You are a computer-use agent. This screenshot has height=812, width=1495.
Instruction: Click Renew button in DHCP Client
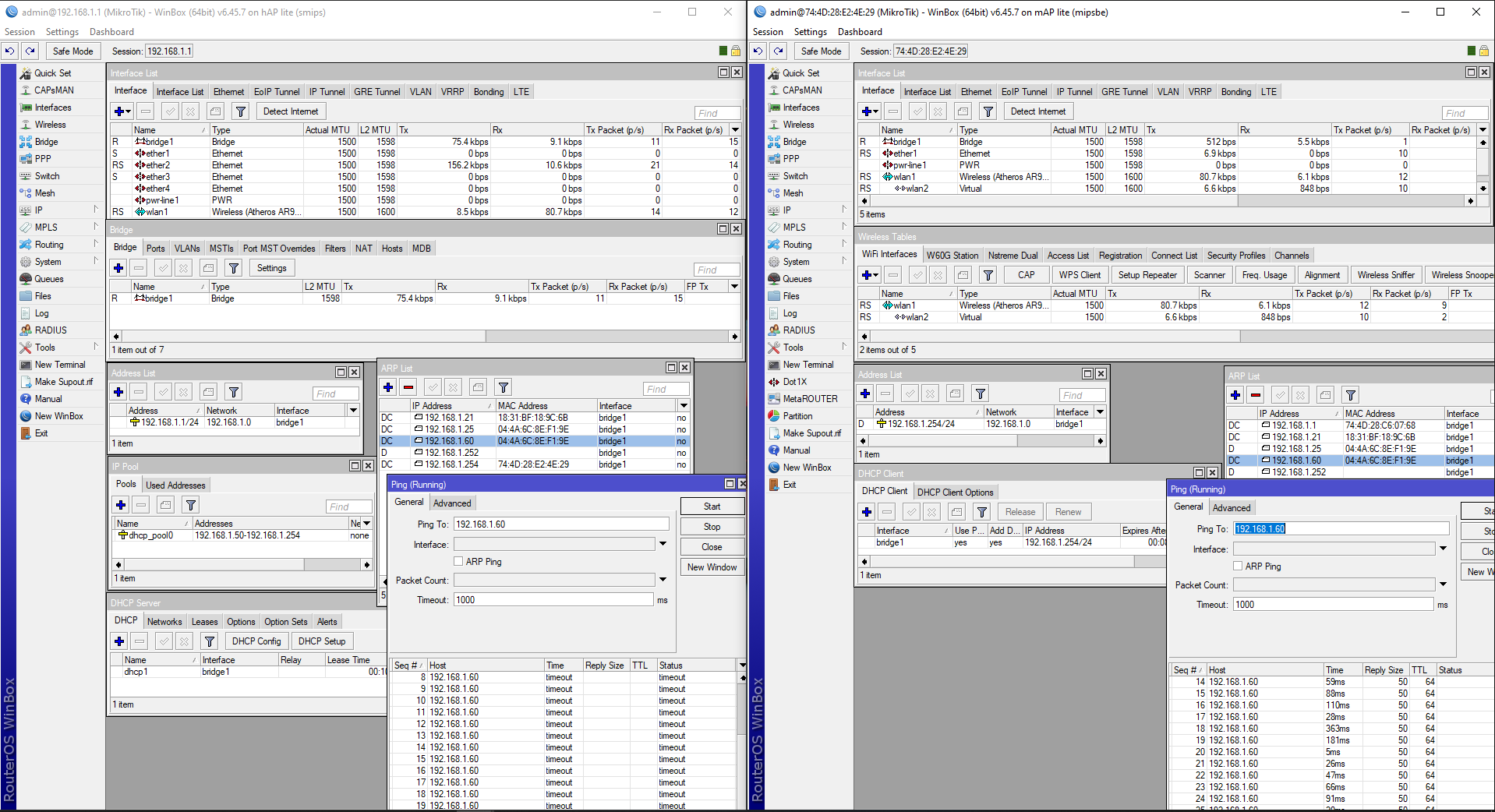1068,512
